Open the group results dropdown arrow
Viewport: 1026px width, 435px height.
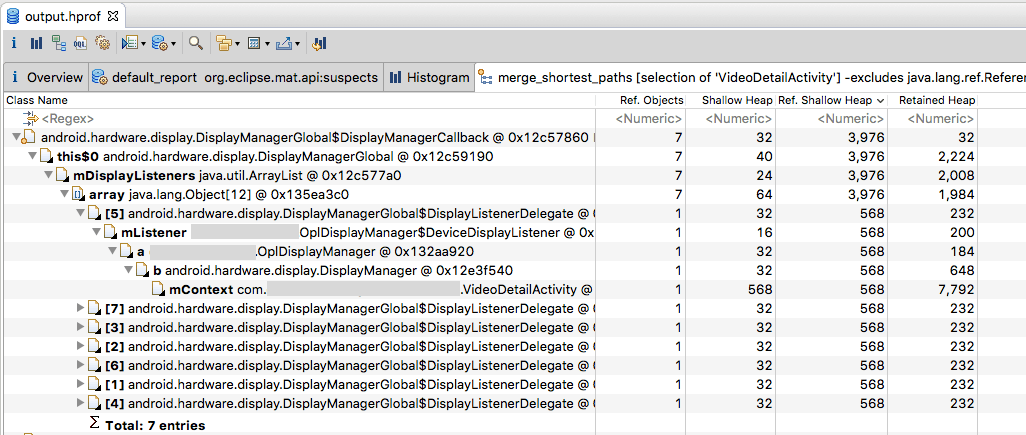[236, 44]
